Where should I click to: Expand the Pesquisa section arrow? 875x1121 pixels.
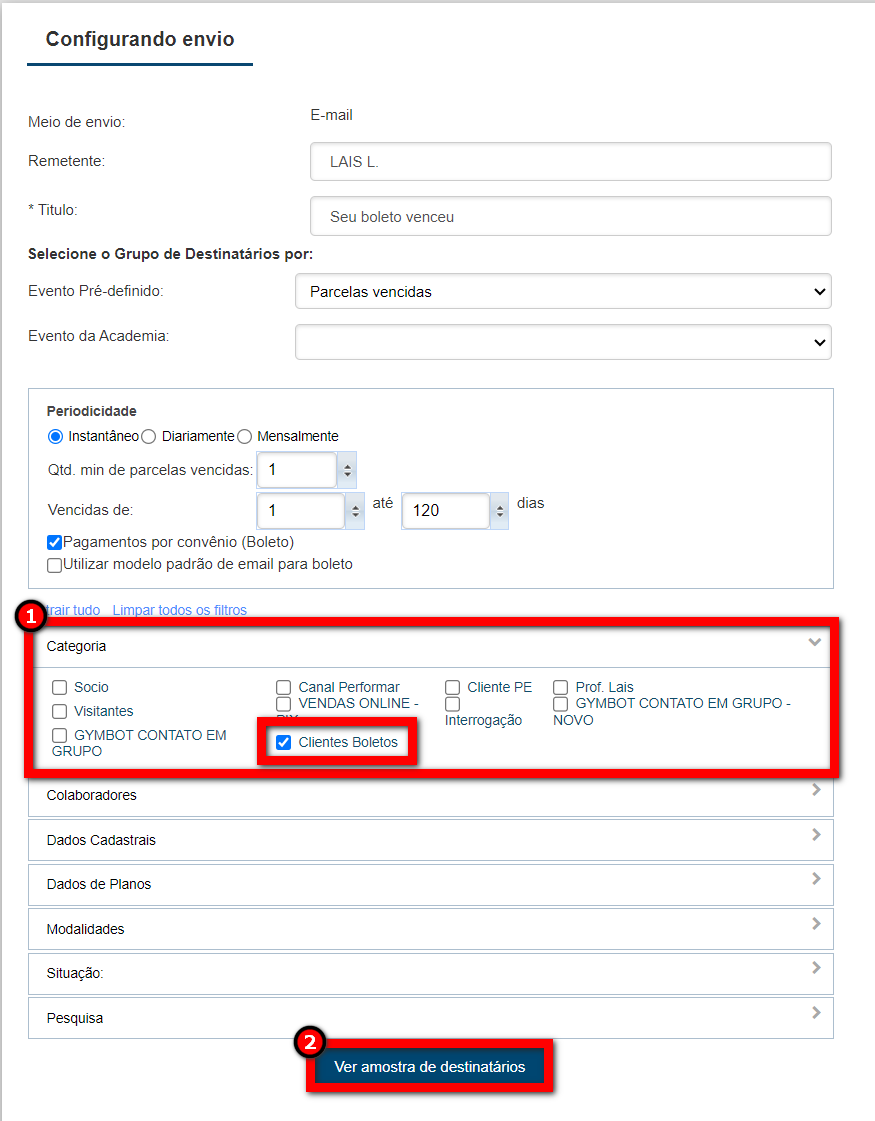pos(816,1013)
